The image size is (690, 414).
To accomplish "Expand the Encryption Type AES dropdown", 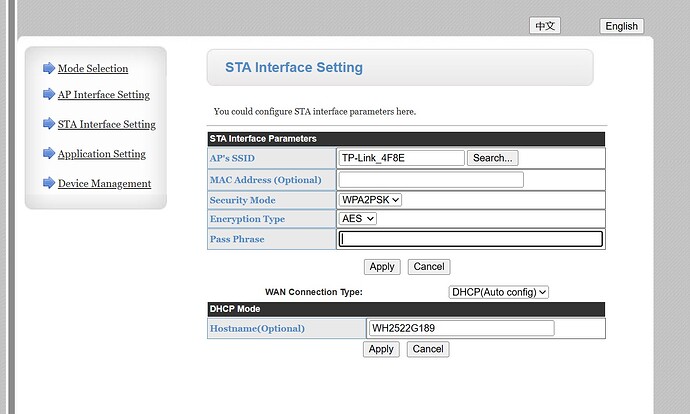I will (x=358, y=219).
